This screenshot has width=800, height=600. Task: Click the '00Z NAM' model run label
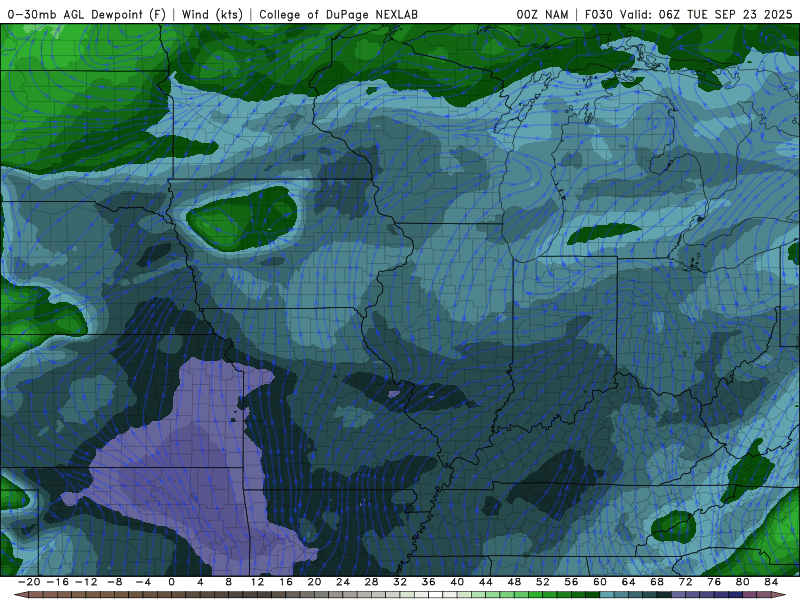tap(542, 14)
